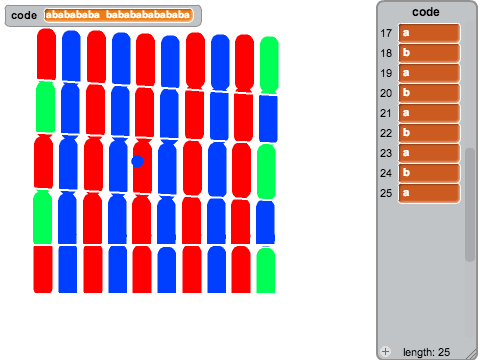Screen dimensions: 480x360
Task: Select list item 25 at list end
Action: (x=429, y=193)
